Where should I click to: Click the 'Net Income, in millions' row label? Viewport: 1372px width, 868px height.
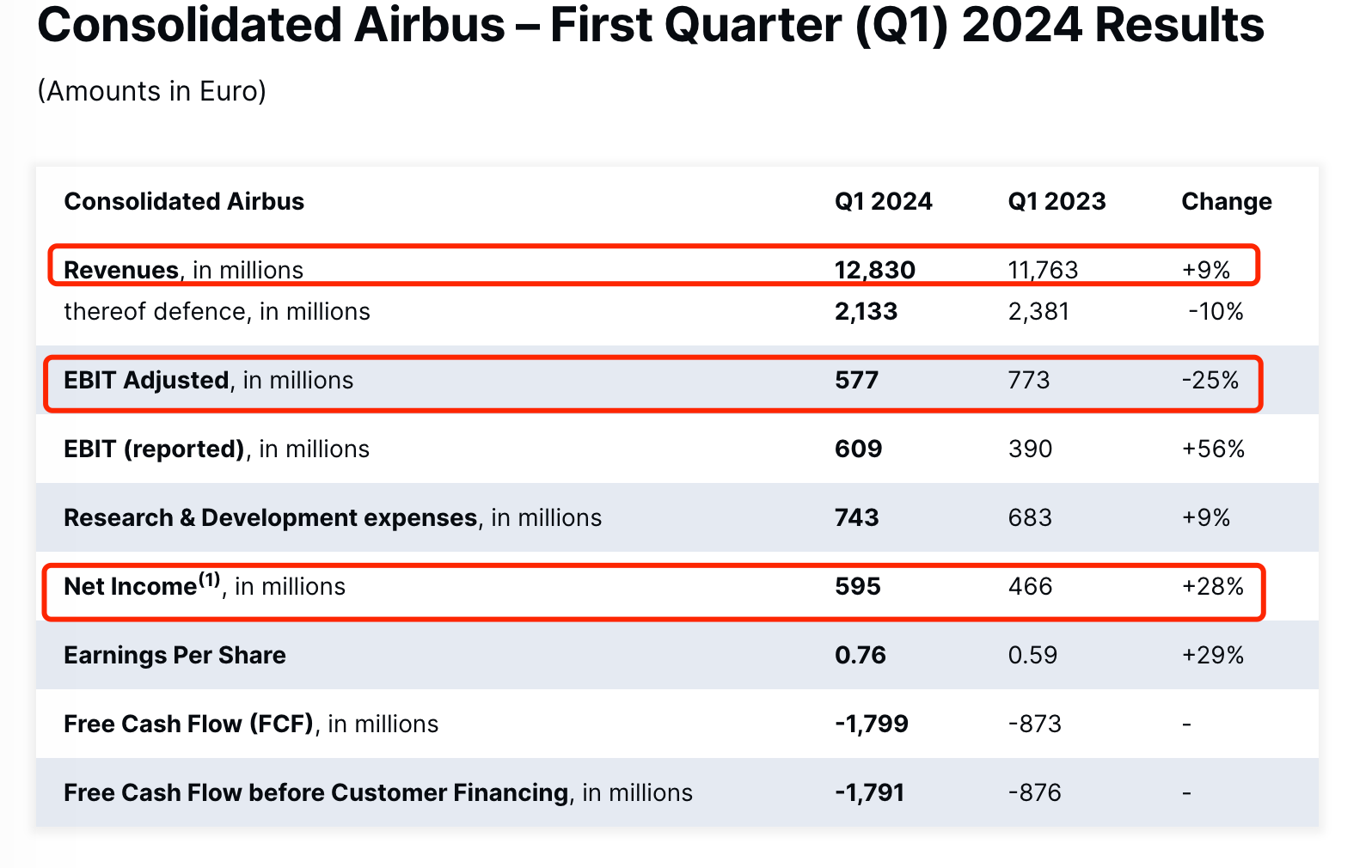[205, 585]
